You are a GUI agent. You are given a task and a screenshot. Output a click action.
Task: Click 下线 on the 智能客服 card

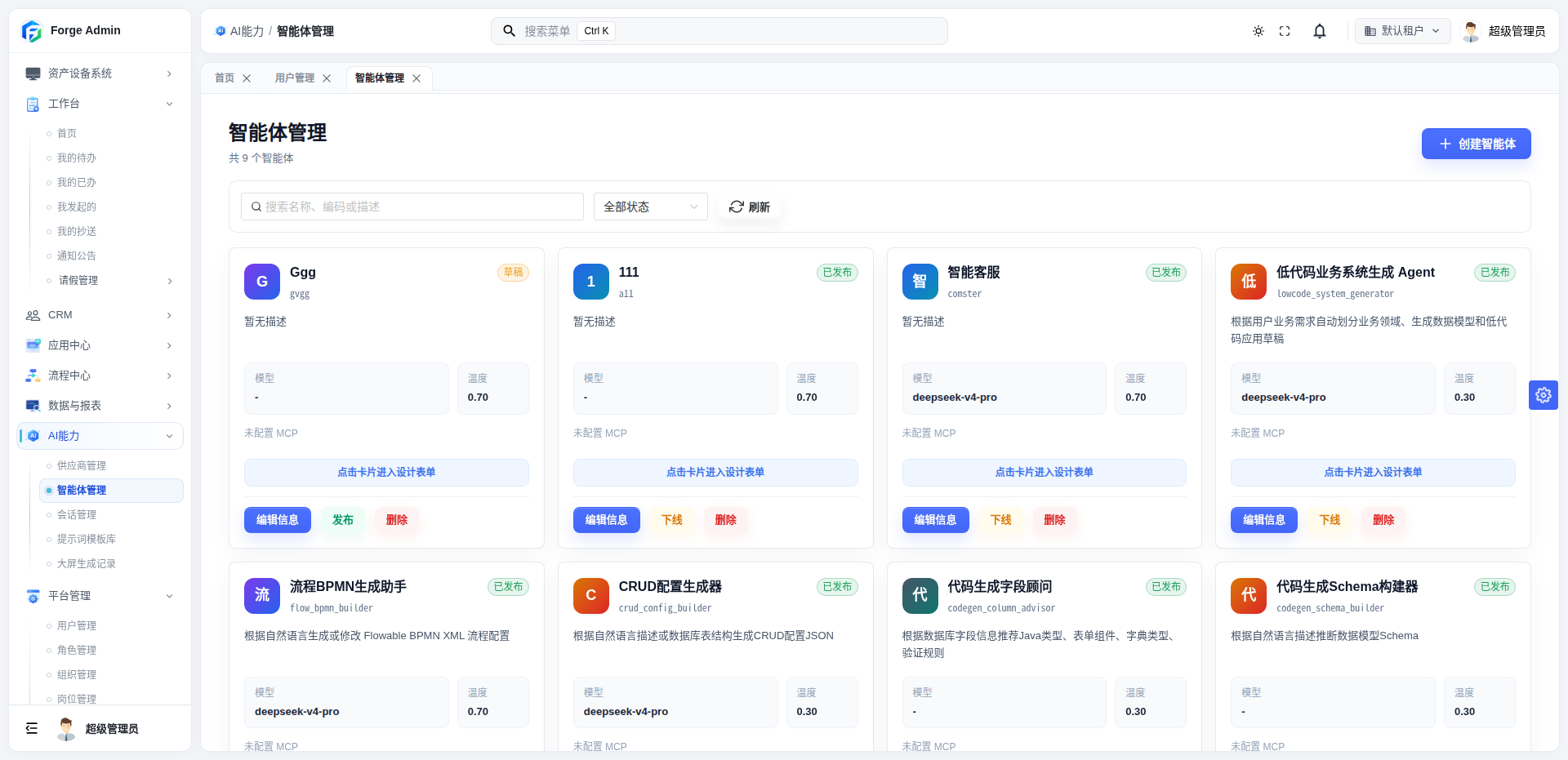[x=1001, y=520]
